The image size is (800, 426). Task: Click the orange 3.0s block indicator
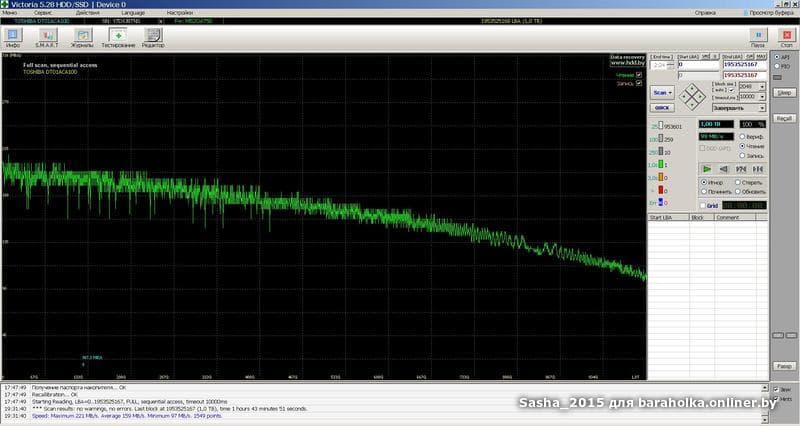pyautogui.click(x=661, y=178)
